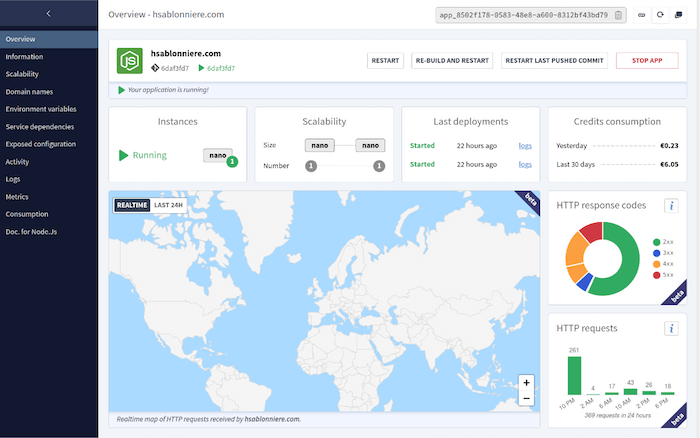Viewport: 700px width, 438px height.
Task: Click the green 10 PM requests bar
Action: point(574,375)
